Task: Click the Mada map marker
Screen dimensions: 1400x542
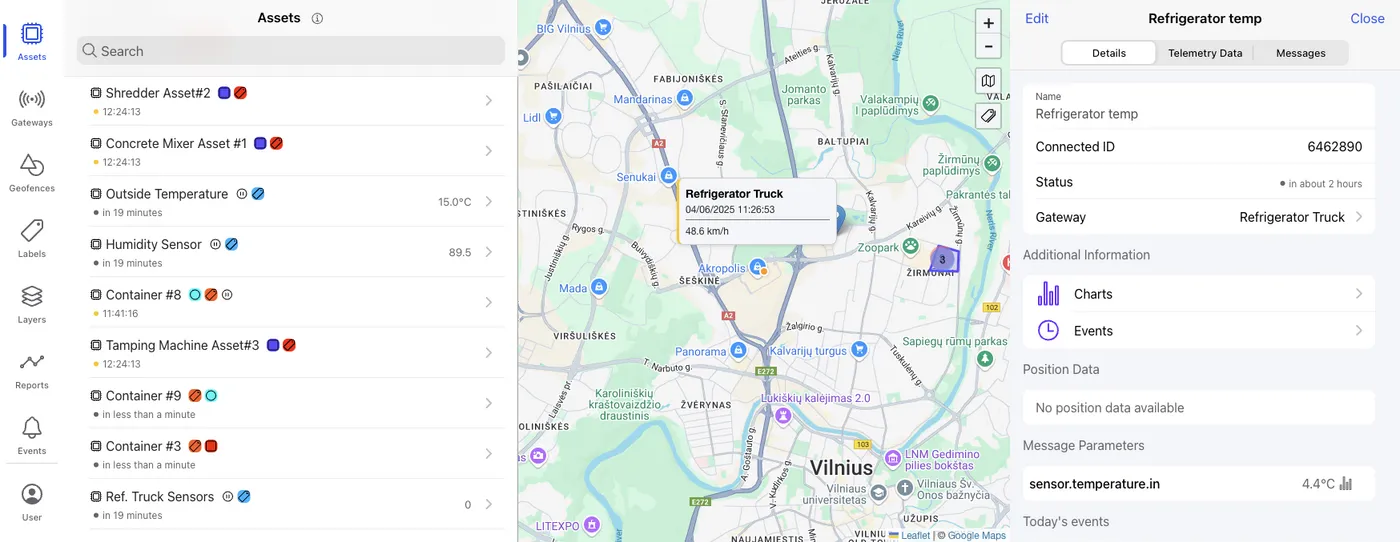Action: [598, 287]
